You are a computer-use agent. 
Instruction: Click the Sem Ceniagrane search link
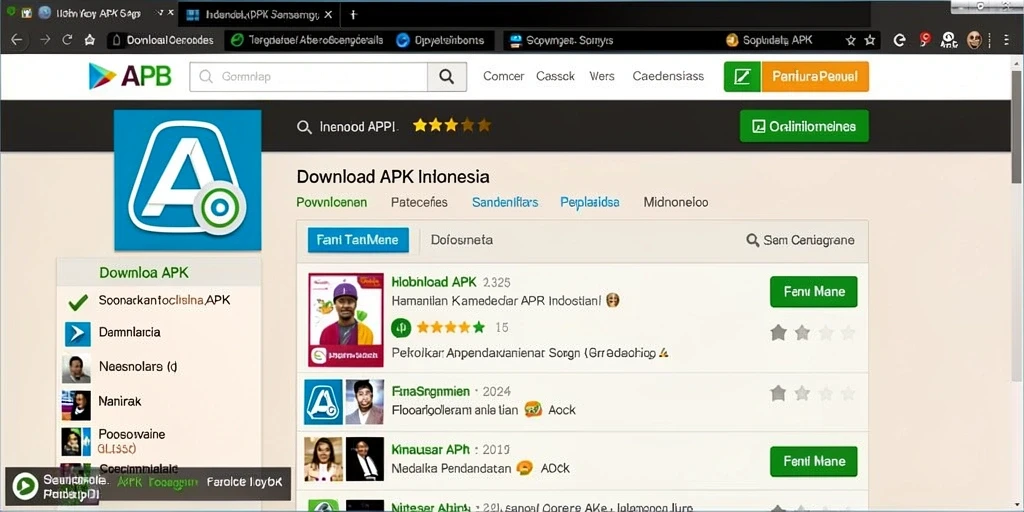click(800, 240)
